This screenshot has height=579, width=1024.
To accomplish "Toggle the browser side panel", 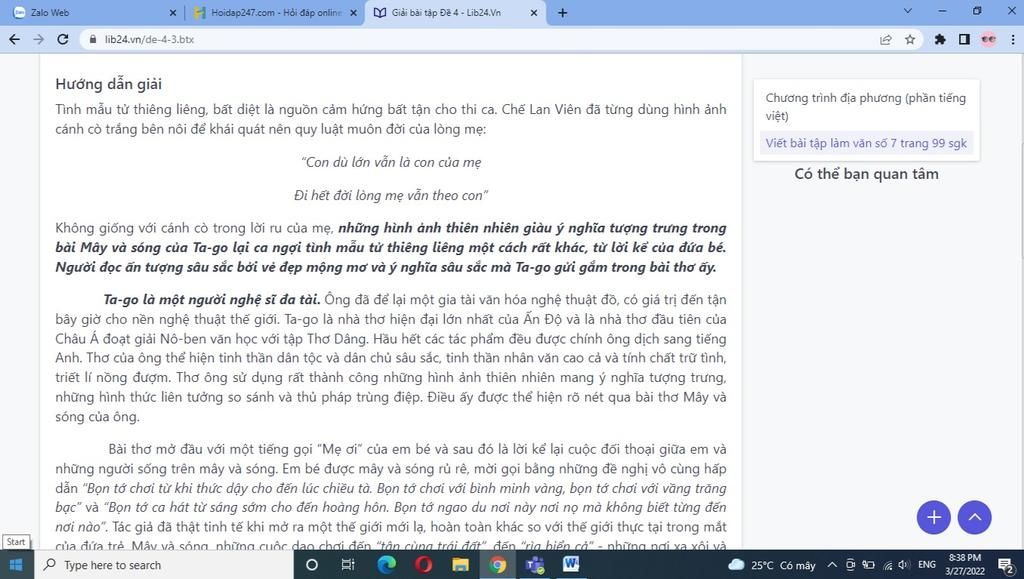I will coord(964,39).
